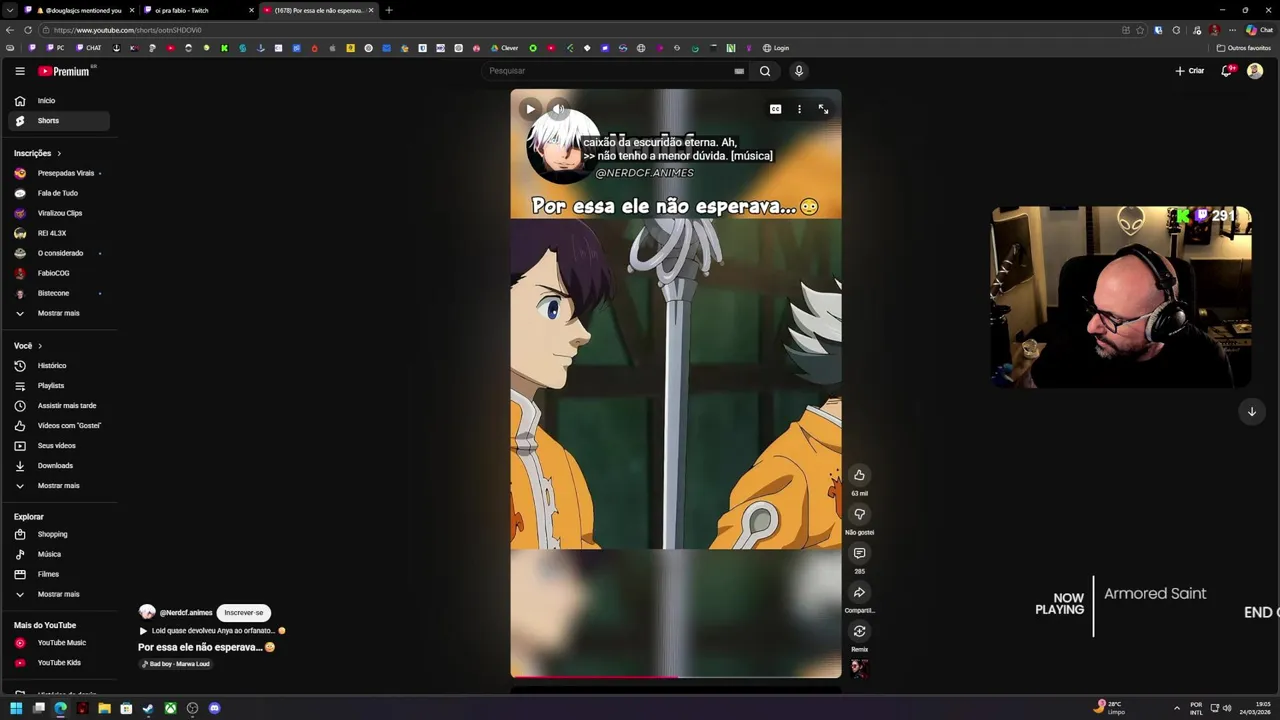This screenshot has width=1280, height=720.
Task: Select Shorts in the sidebar
Action: 58,121
